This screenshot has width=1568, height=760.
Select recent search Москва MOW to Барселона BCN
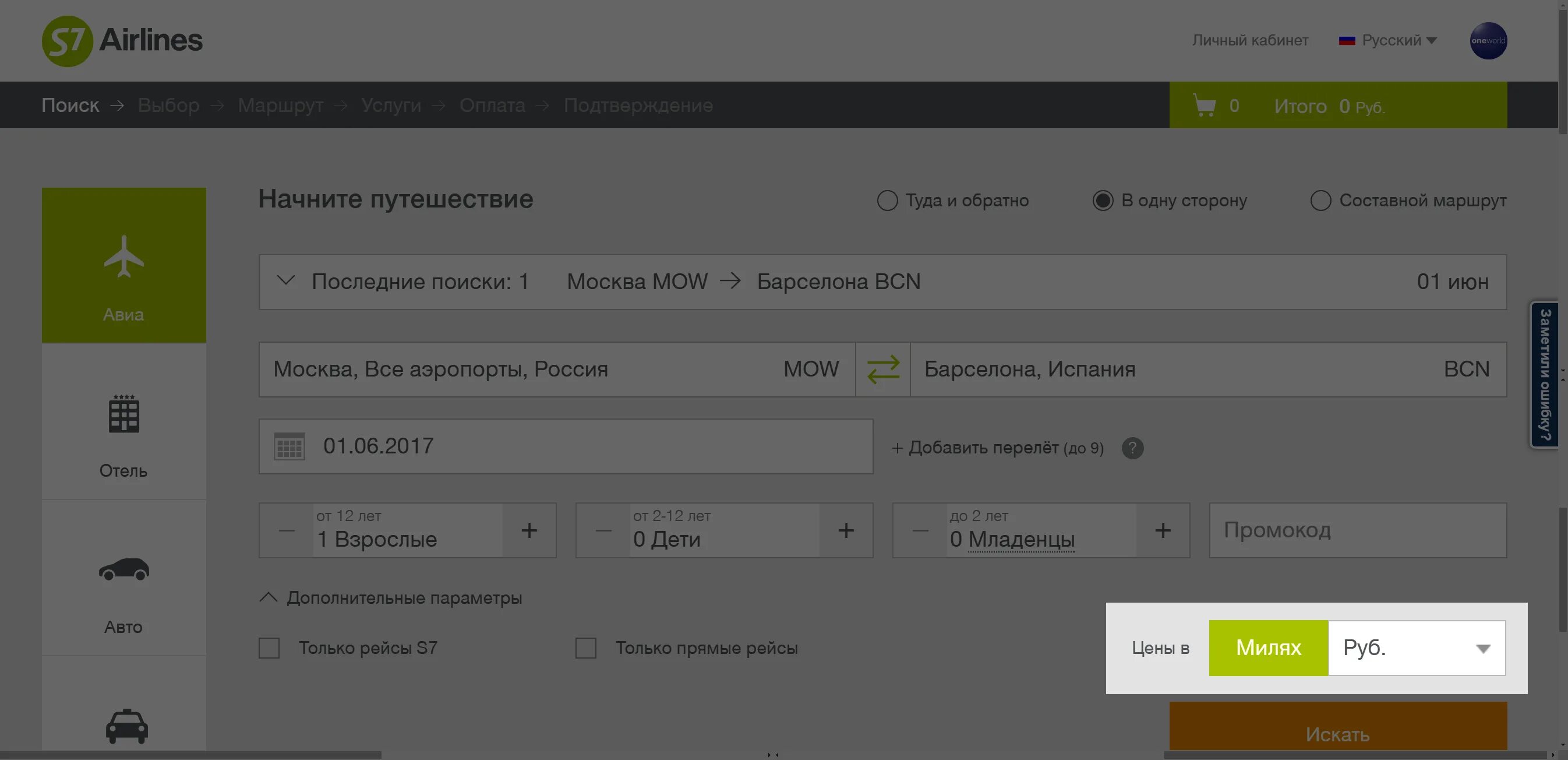(743, 282)
